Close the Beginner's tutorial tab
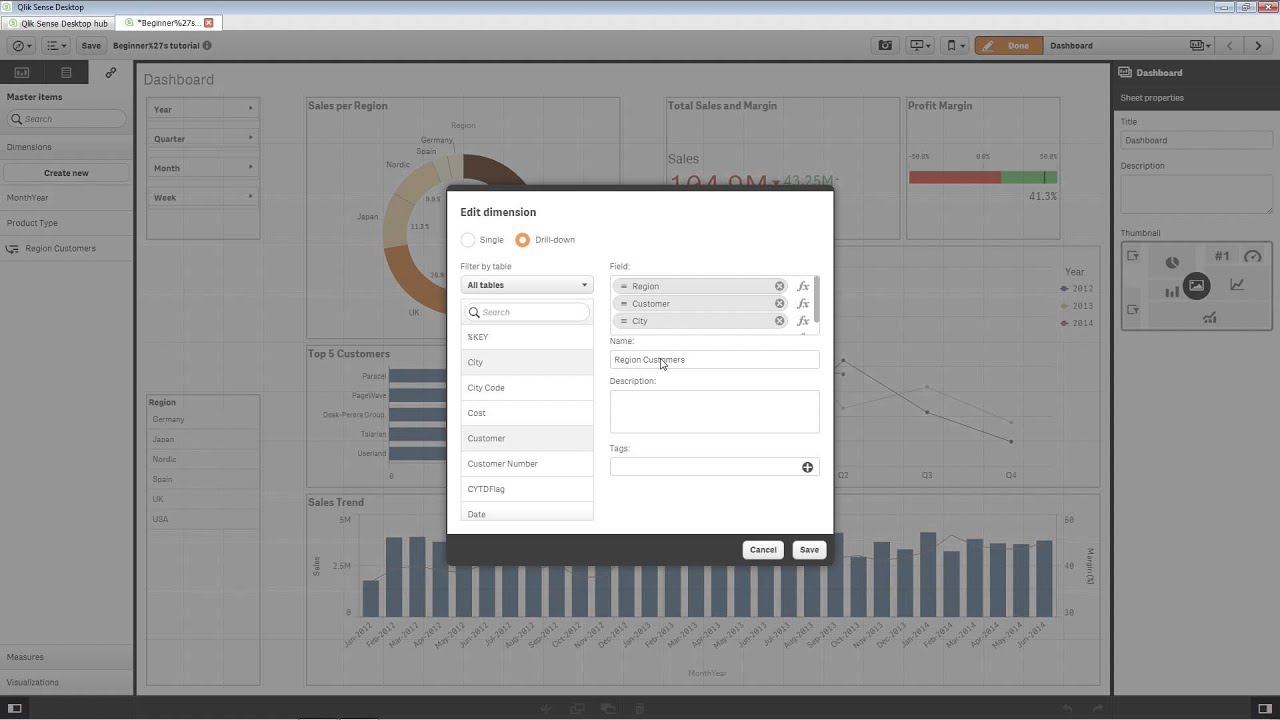1280x720 pixels. [x=208, y=23]
